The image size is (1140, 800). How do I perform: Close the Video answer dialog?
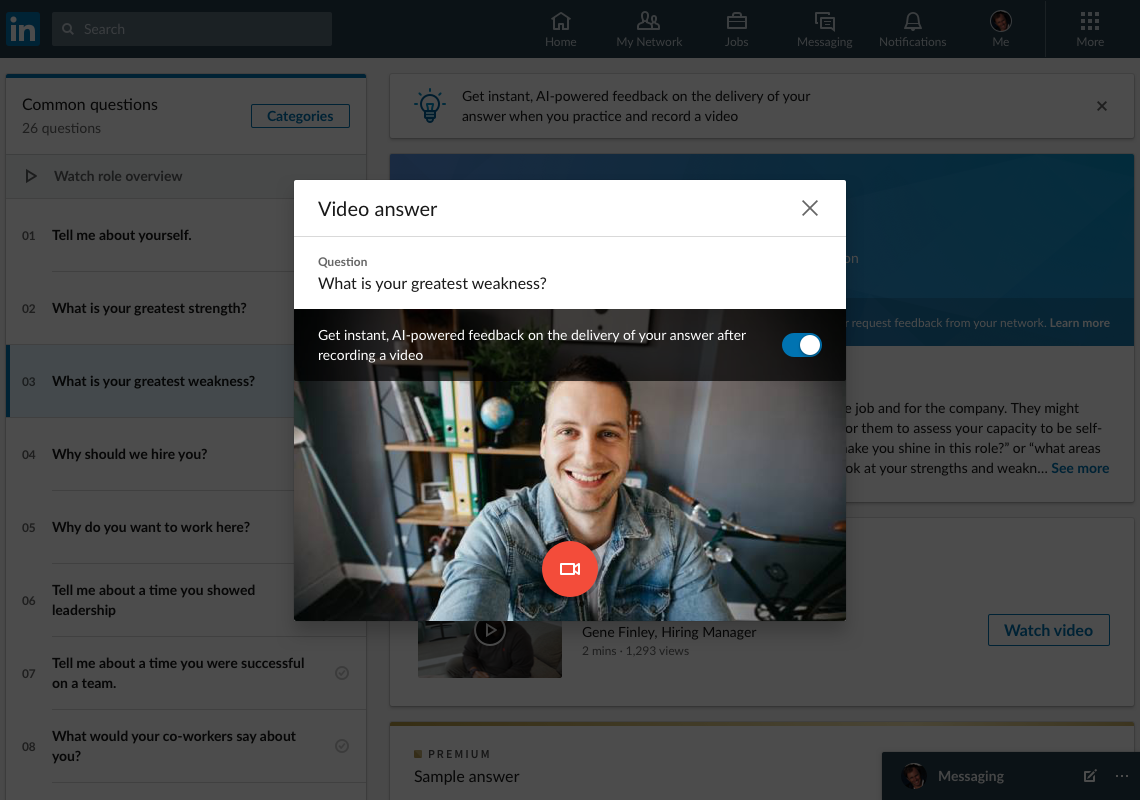tap(810, 208)
